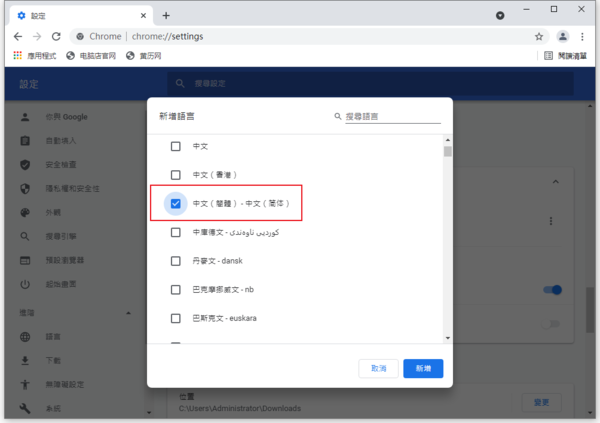600x423 pixels.
Task: Bookmark this page with the star icon
Action: (x=539, y=37)
